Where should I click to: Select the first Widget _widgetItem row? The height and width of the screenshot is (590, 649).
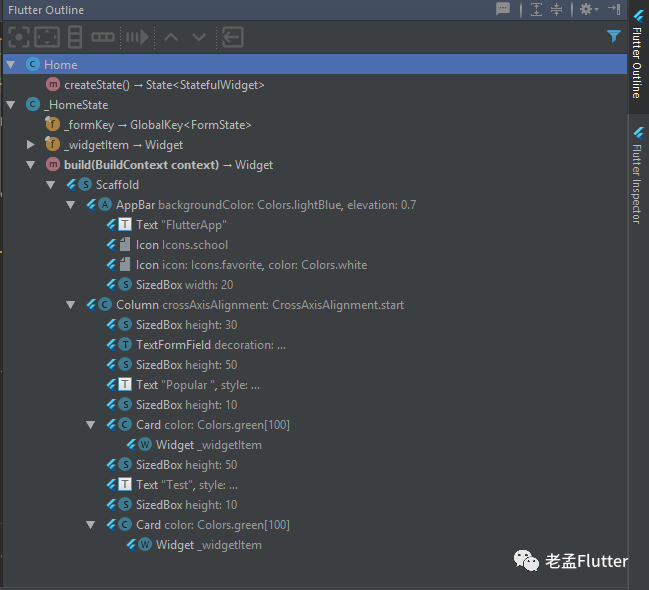tap(315, 445)
